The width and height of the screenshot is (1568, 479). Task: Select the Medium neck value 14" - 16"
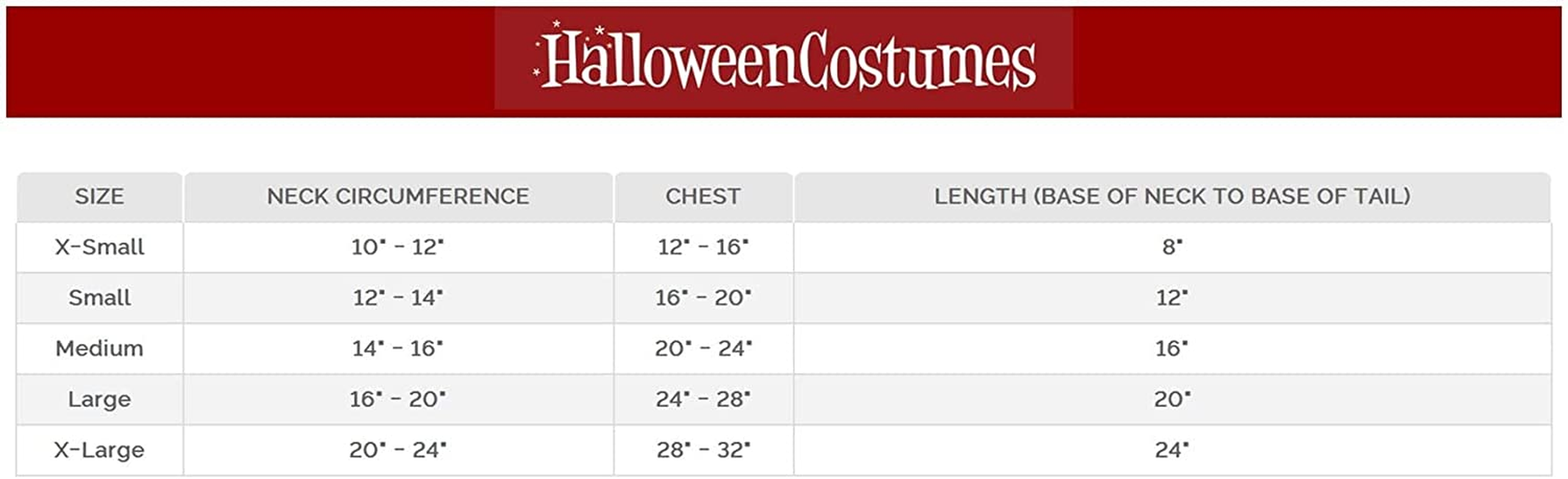click(398, 348)
